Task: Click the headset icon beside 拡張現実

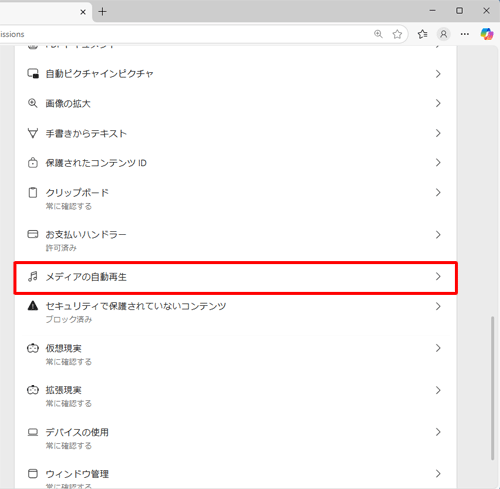Action: (x=33, y=390)
